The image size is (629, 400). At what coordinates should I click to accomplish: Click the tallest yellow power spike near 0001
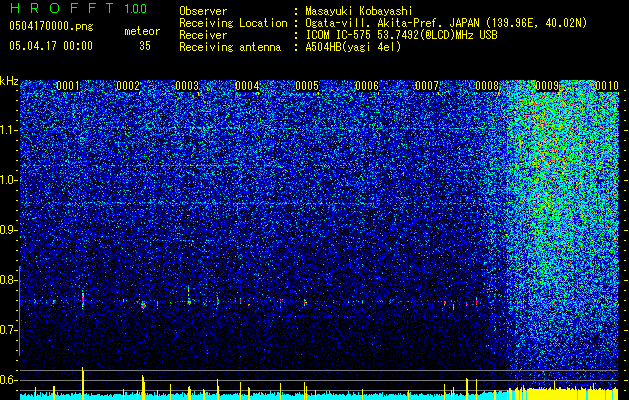point(83,383)
